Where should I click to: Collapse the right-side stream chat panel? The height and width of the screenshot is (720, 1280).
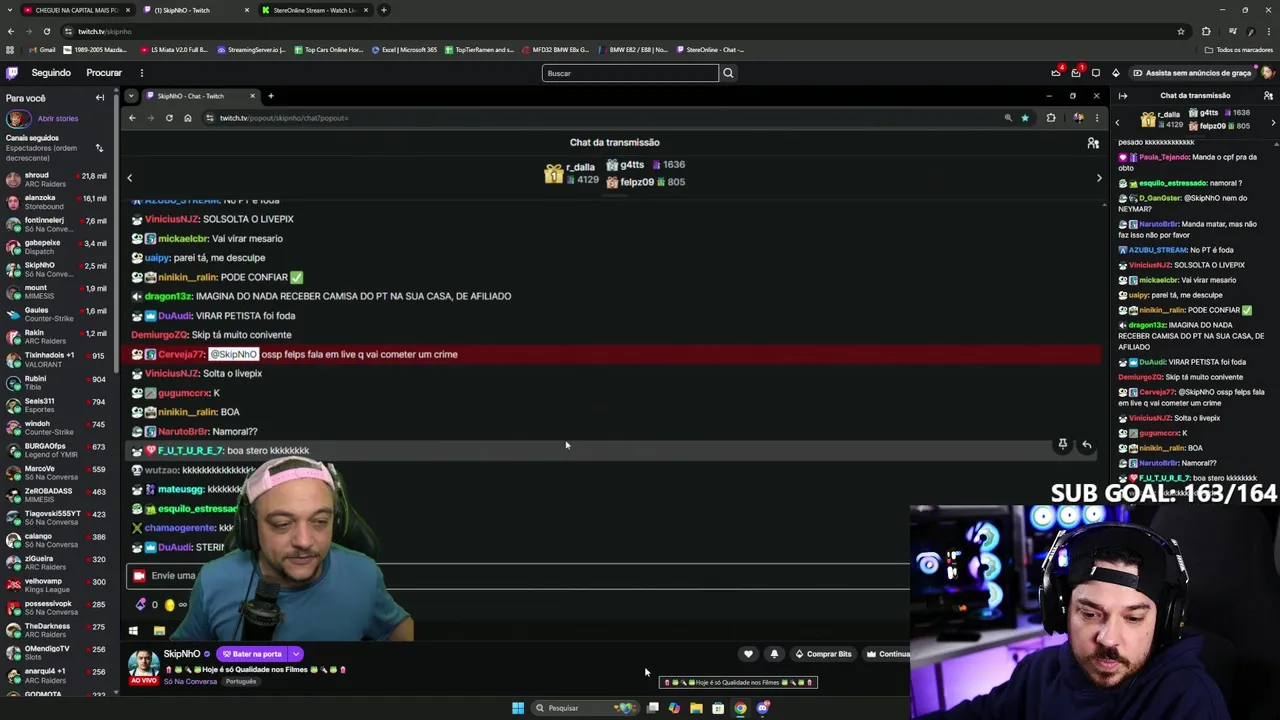(x=1122, y=96)
